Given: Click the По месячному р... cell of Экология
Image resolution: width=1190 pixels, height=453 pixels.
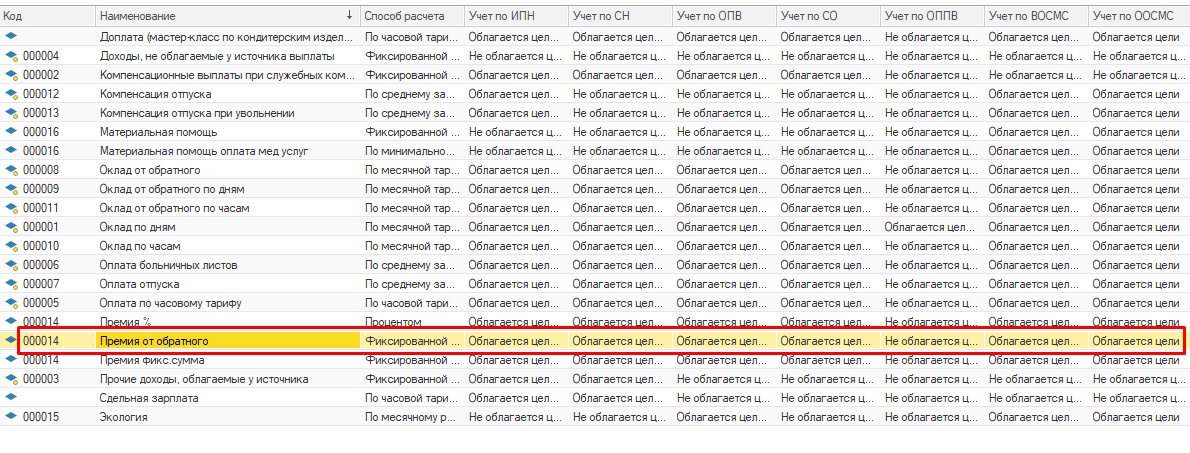Looking at the screenshot, I should click(x=413, y=417).
